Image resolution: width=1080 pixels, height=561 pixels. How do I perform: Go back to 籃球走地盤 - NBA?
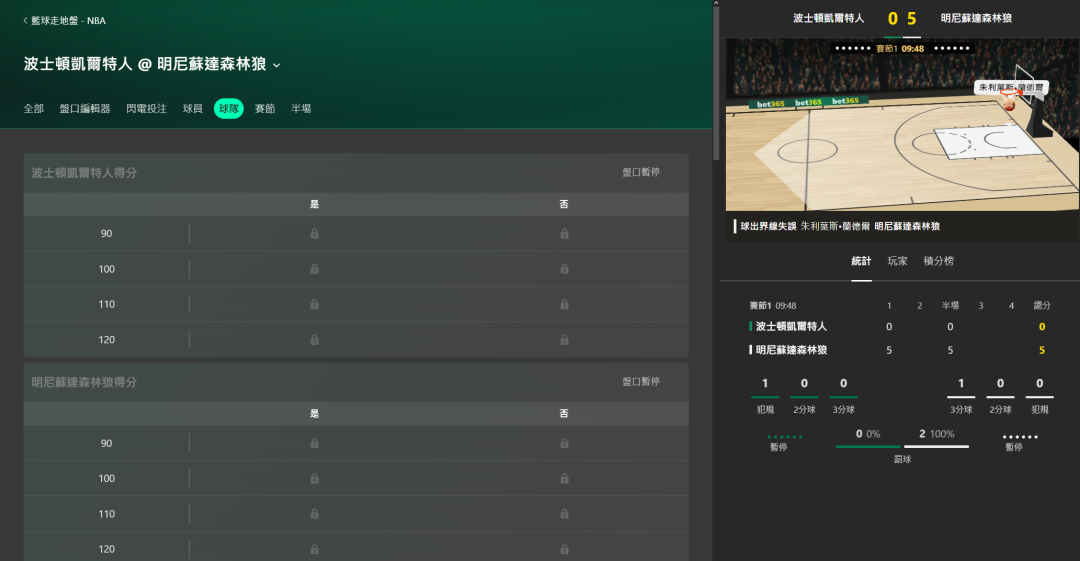click(65, 21)
